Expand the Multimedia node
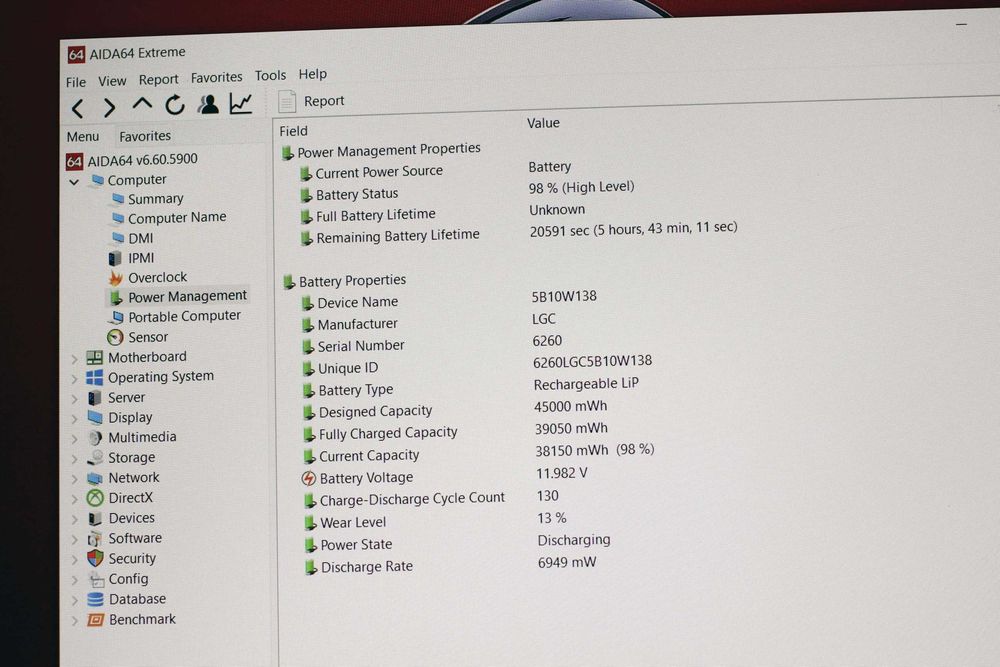 tap(75, 439)
